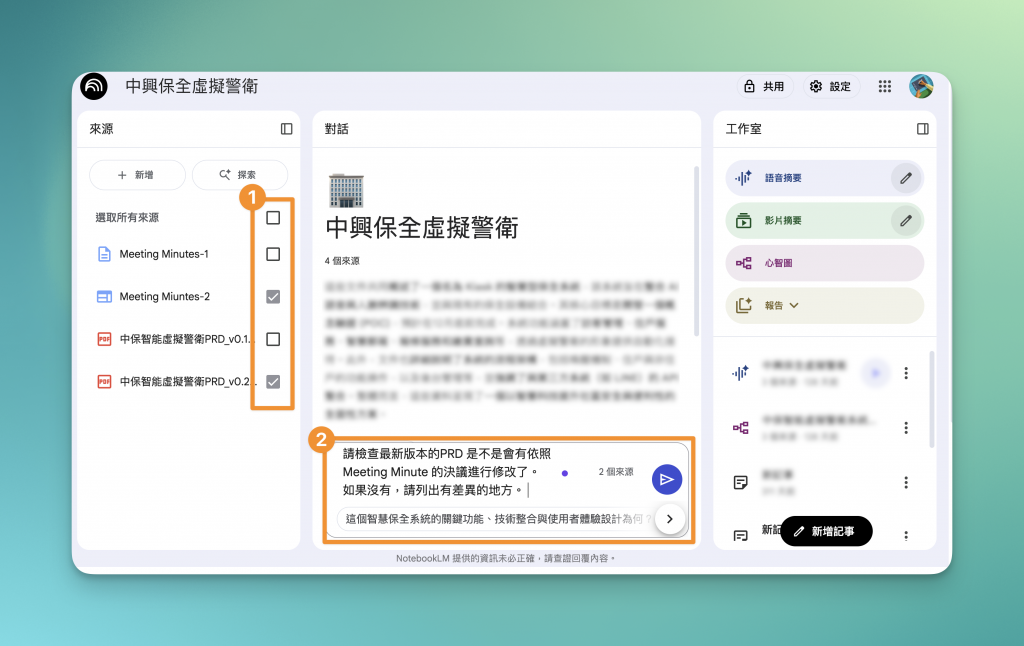Click the PRD_v0.2 PDF icon
The image size is (1024, 646).
pos(104,381)
